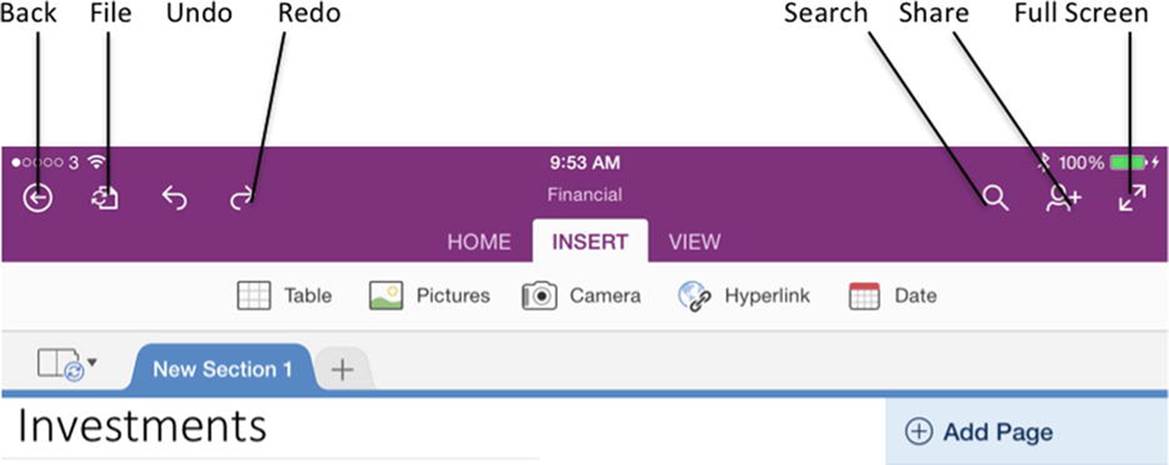Insert a Hyperlink
Viewport: 1169px width, 465px height.
(743, 296)
